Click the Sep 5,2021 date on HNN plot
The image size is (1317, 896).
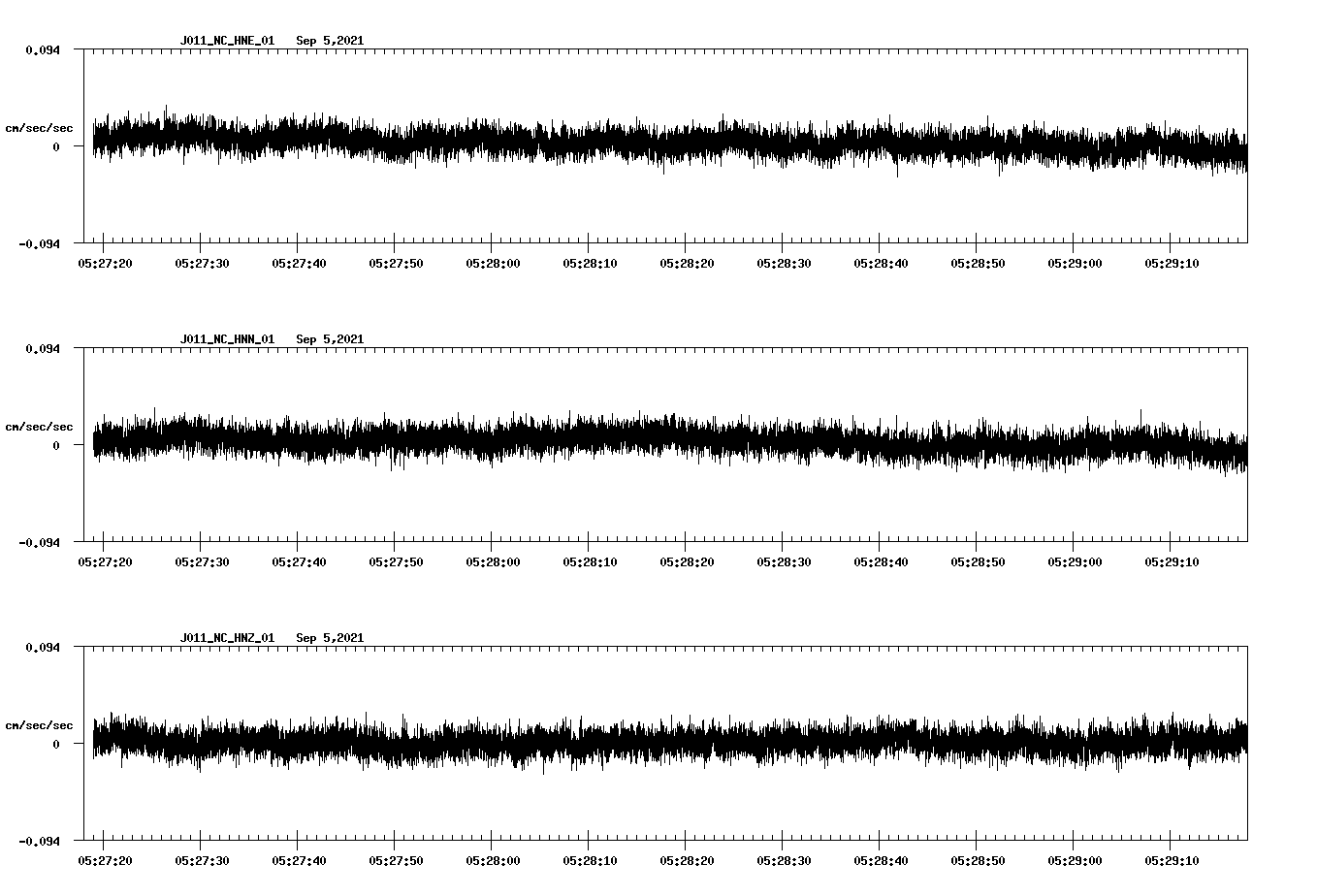point(330,339)
